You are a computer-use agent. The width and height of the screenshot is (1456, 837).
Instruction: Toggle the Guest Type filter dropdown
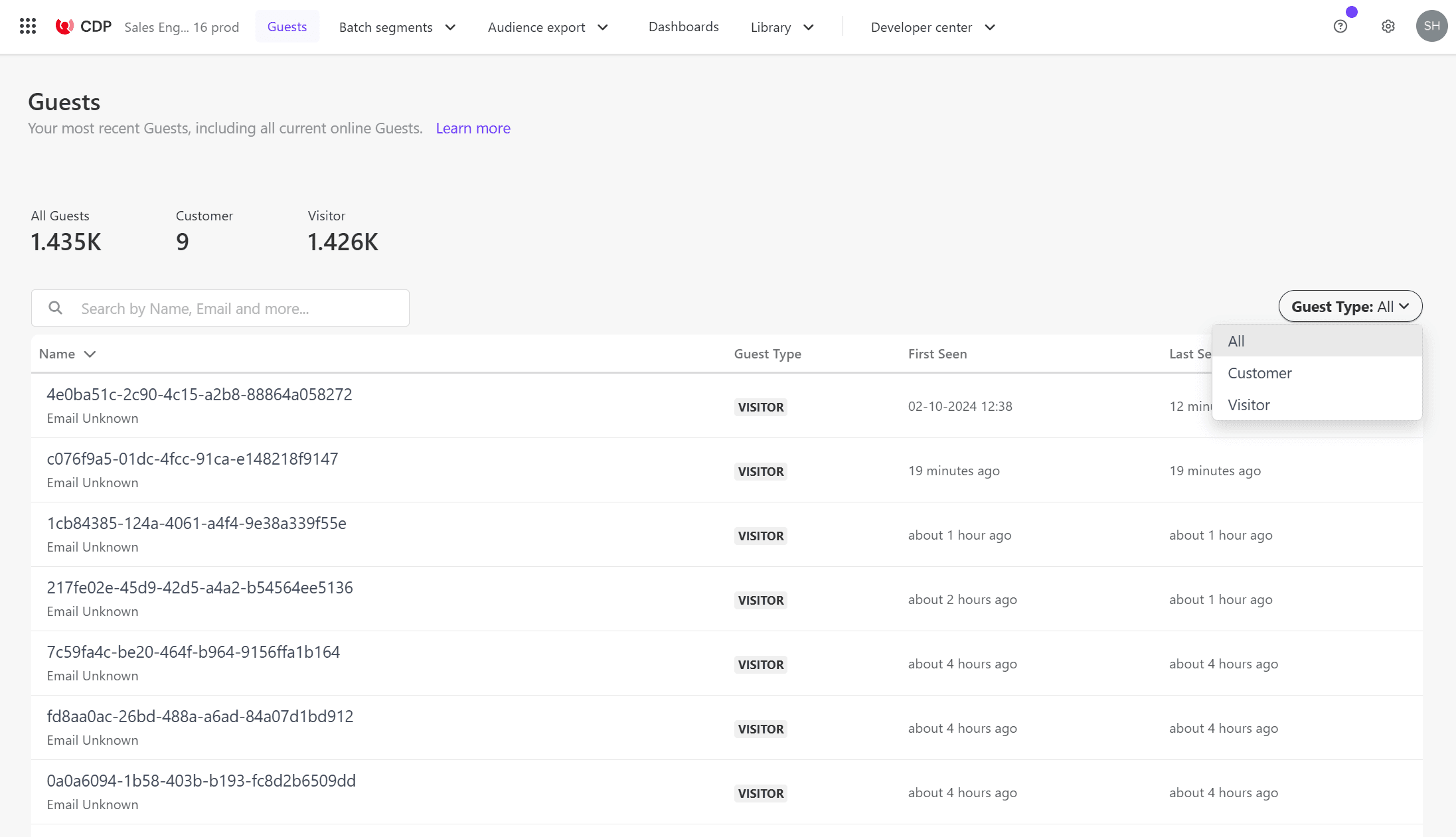(x=1350, y=307)
